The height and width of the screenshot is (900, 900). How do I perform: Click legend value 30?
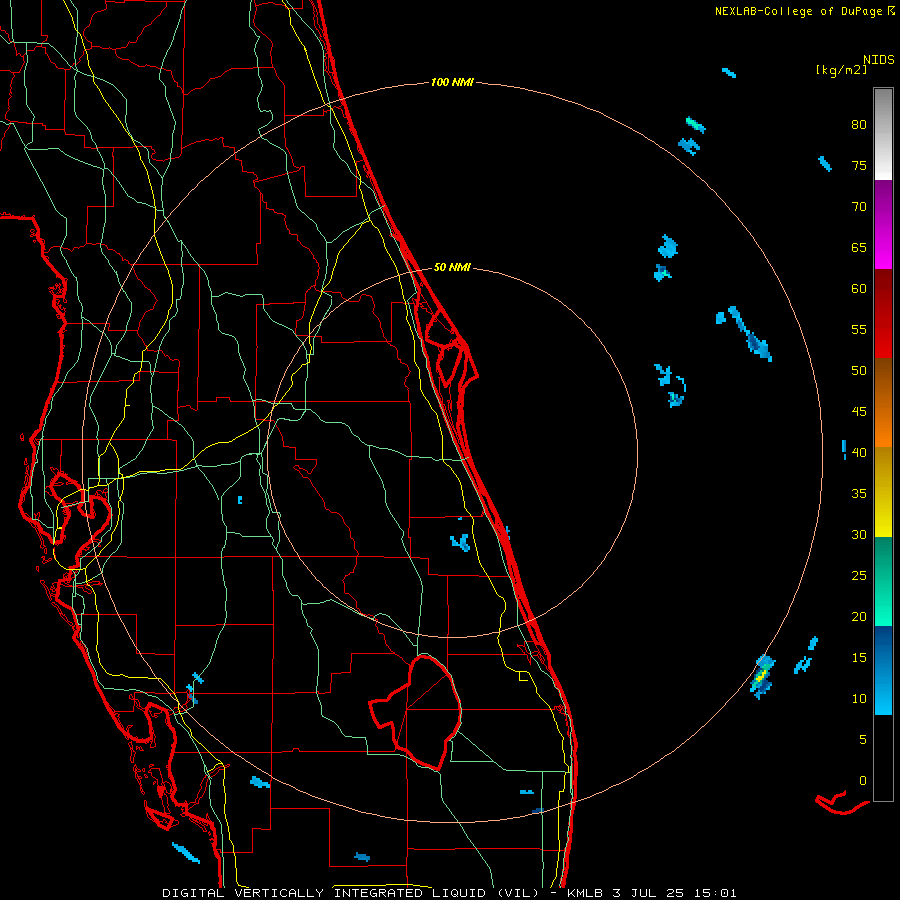(859, 535)
